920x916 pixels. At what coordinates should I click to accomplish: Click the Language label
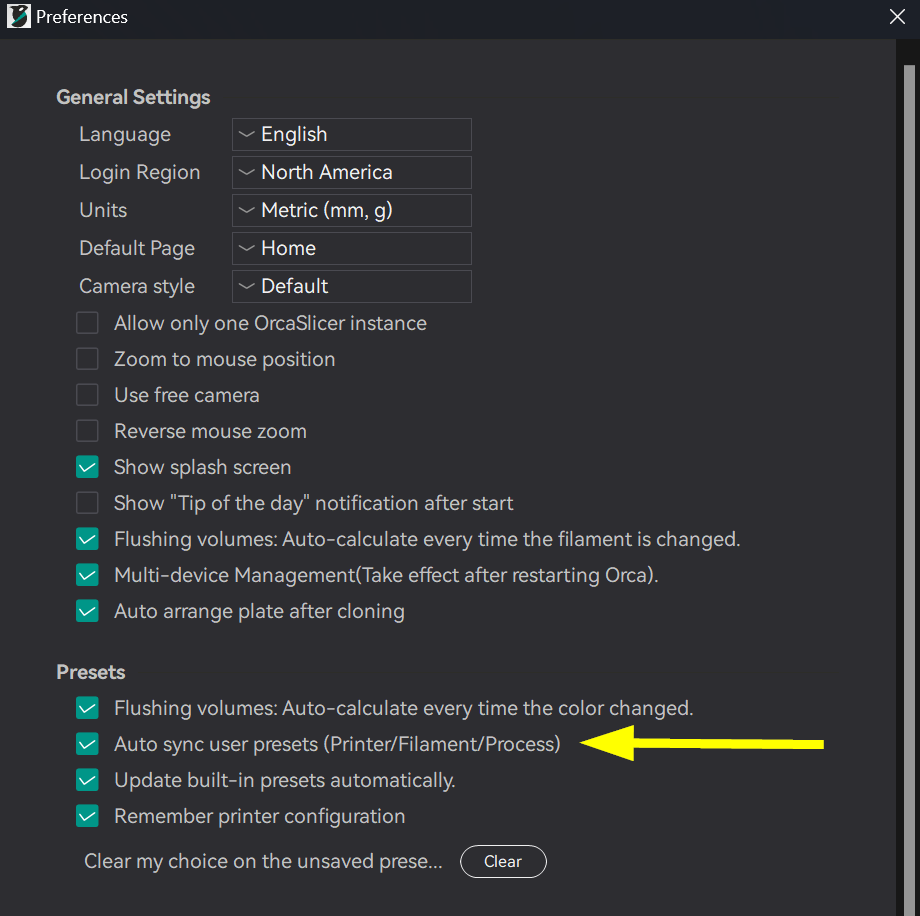[125, 134]
